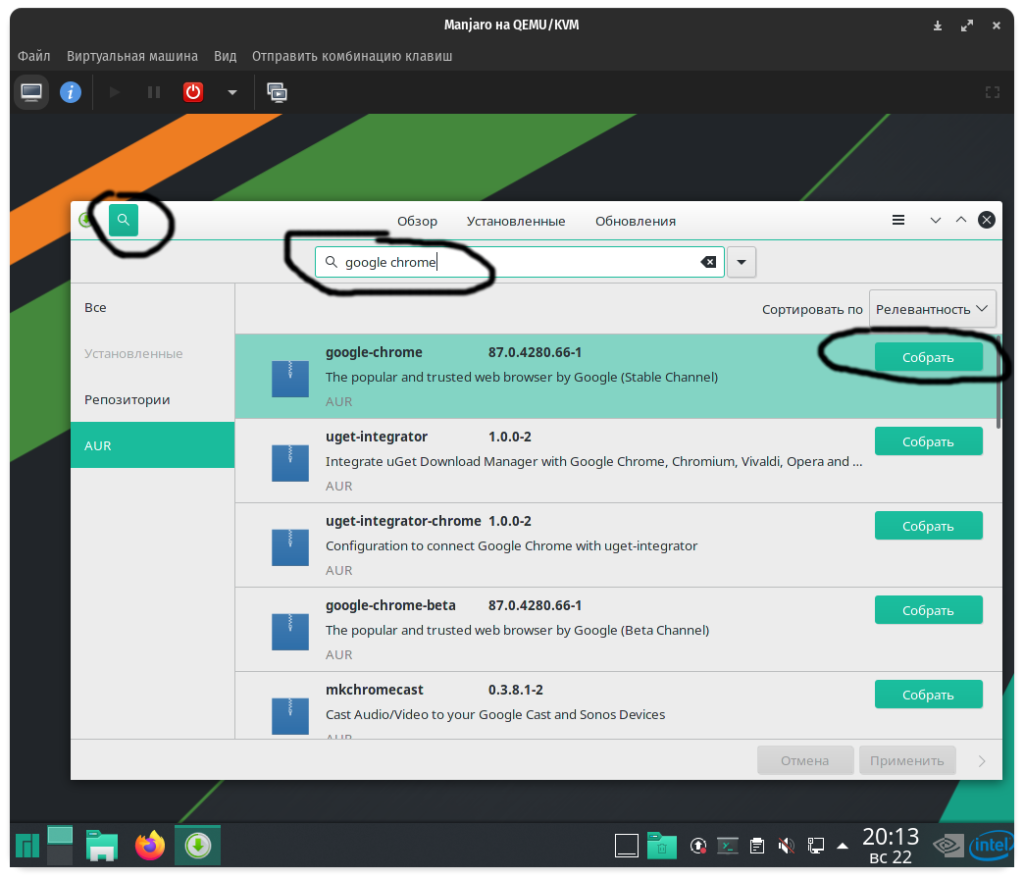The image size is (1024, 878).
Task: Open the sort by Релевантность dropdown
Action: (932, 310)
